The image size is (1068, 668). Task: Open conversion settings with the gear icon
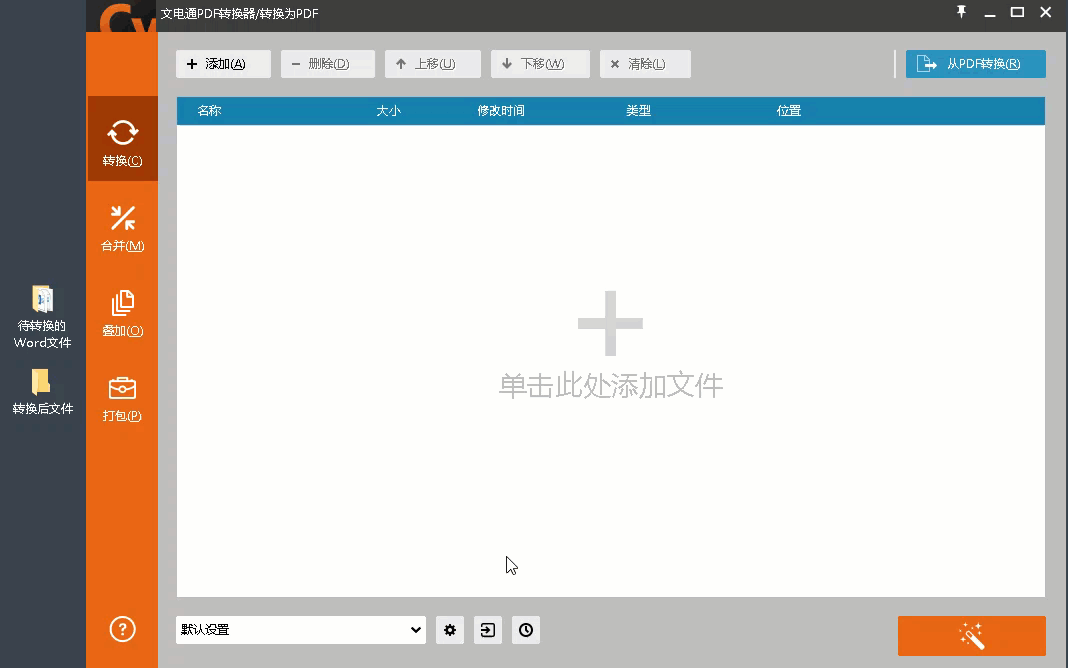tap(449, 630)
